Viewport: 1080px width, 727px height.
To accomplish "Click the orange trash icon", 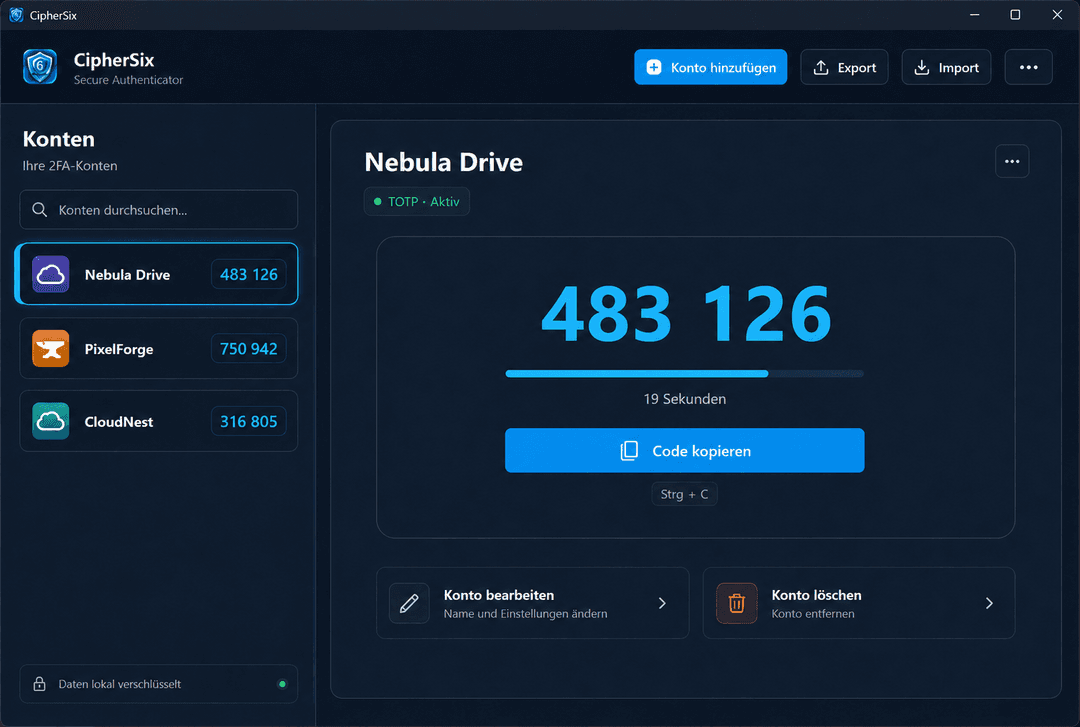I will click(736, 603).
